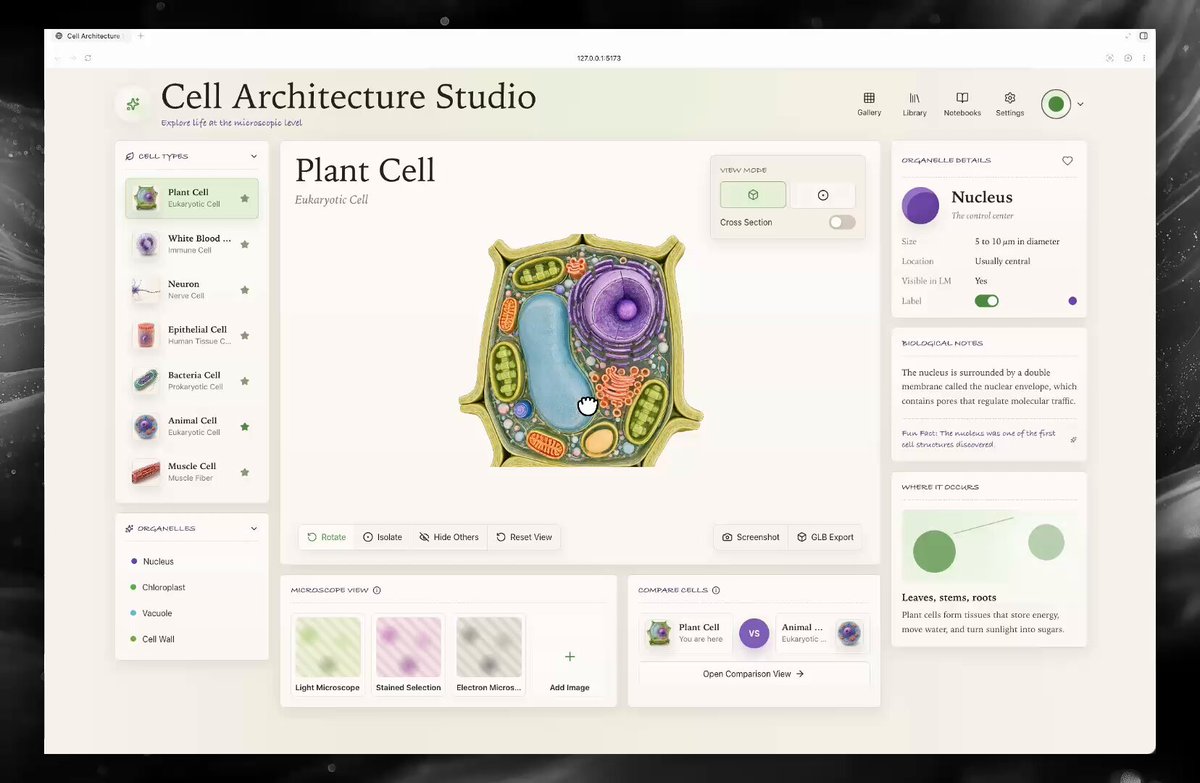This screenshot has width=1200, height=783.
Task: Toggle favorite star for Animal Cell
Action: (245, 427)
